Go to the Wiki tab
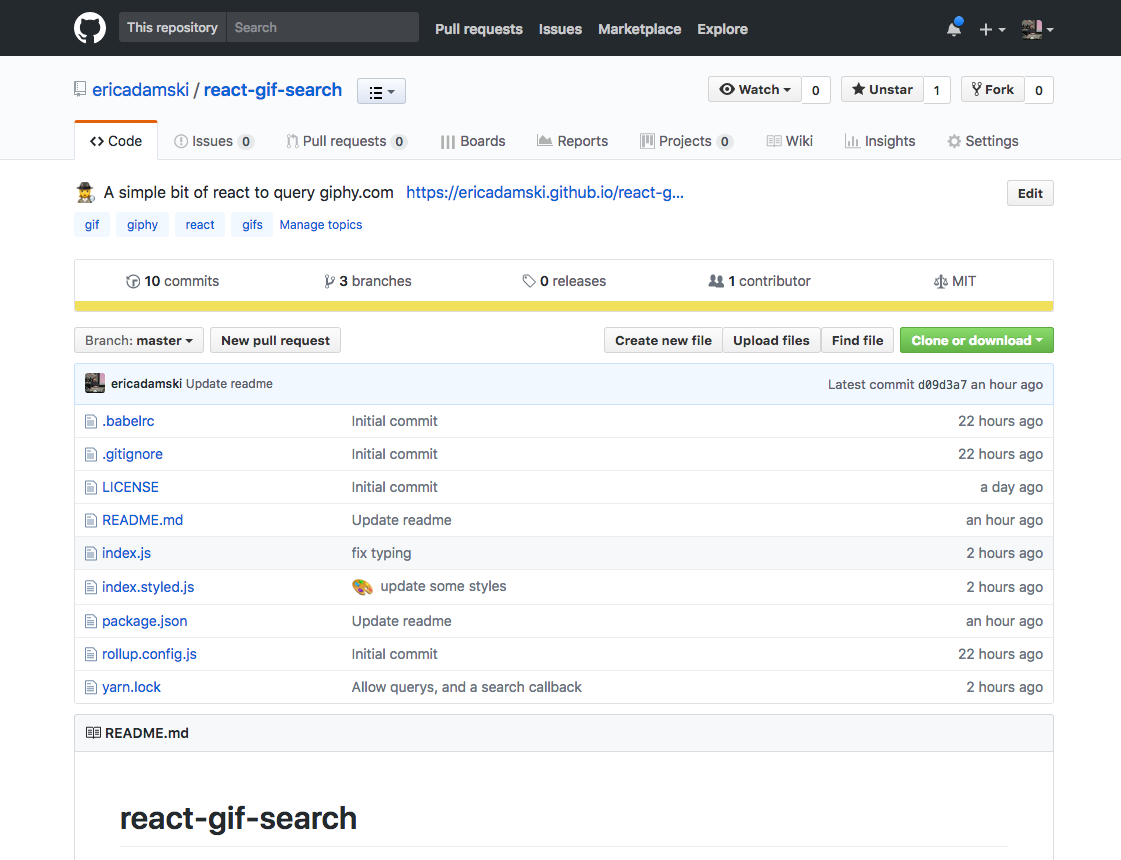Viewport: 1121px width, 860px height. [789, 141]
